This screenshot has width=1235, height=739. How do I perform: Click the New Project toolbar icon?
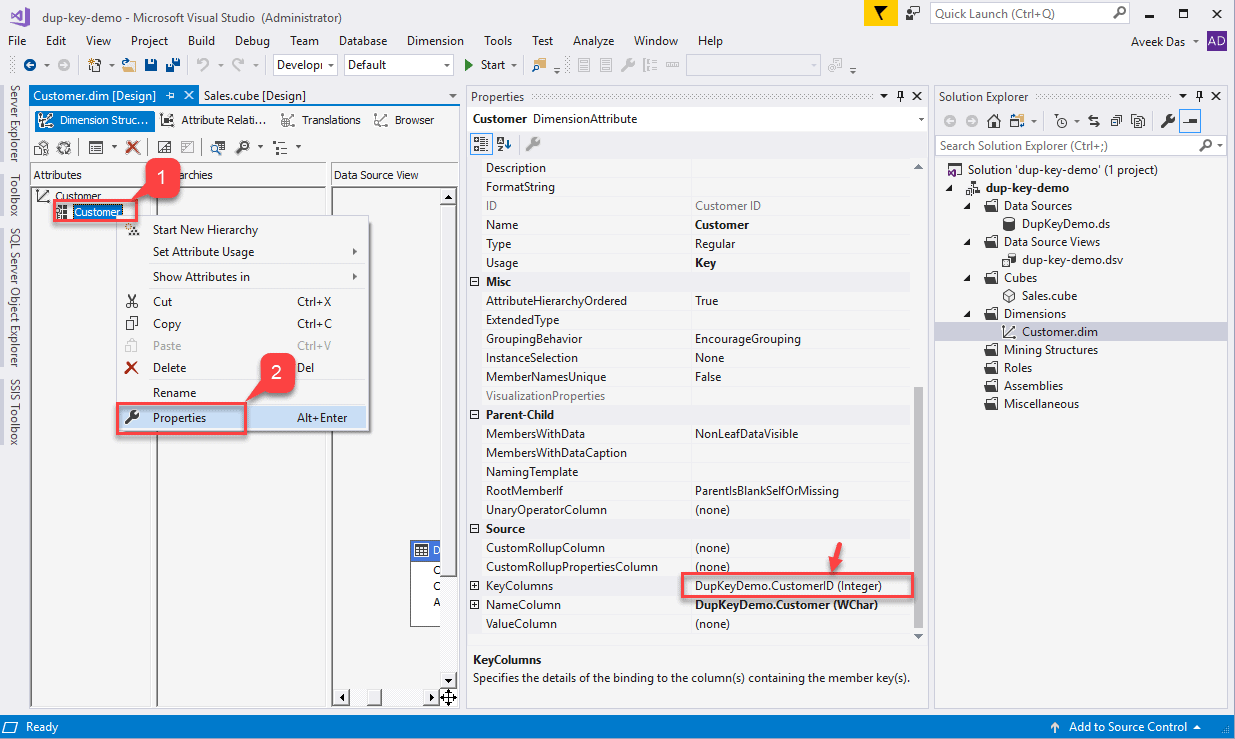(94, 65)
